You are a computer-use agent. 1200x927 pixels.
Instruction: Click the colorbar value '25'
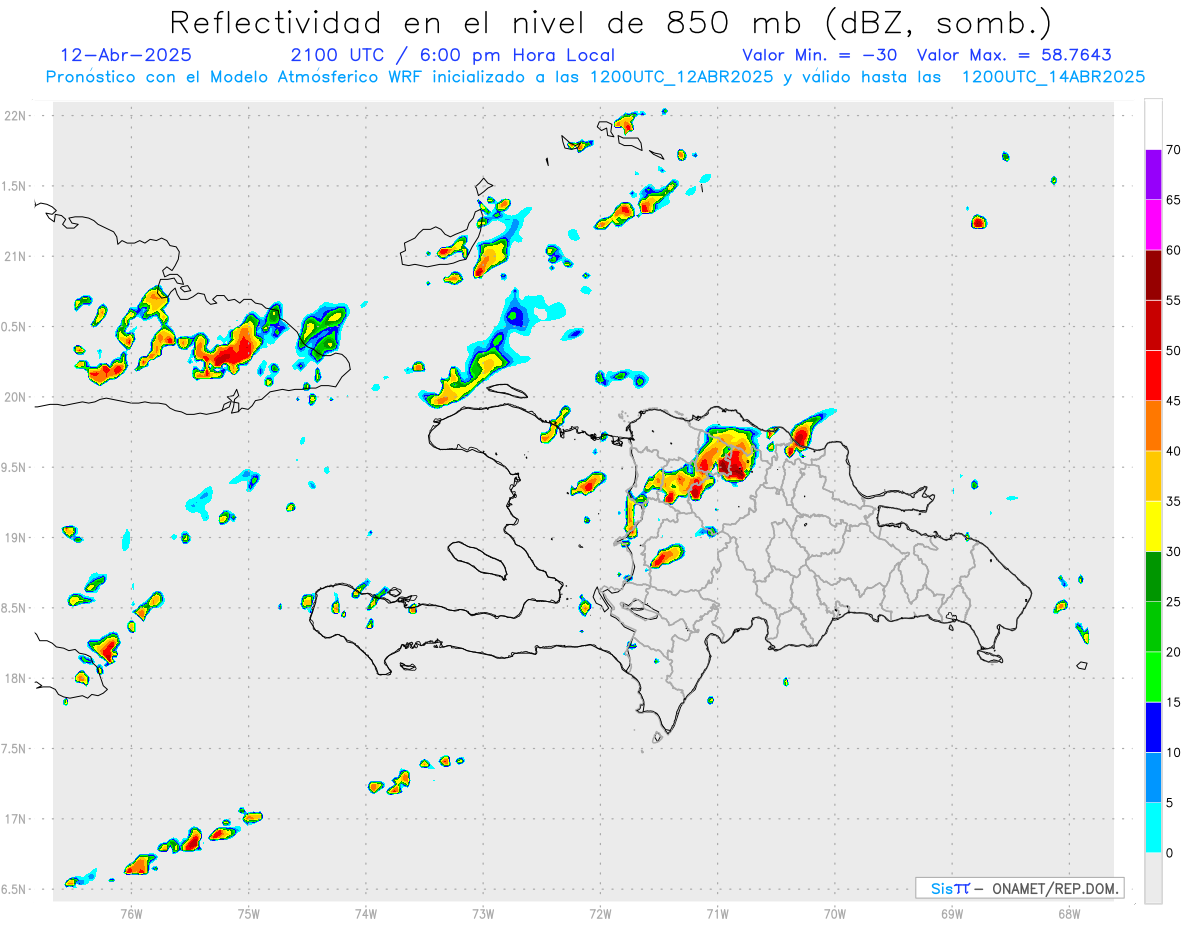(x=1174, y=602)
